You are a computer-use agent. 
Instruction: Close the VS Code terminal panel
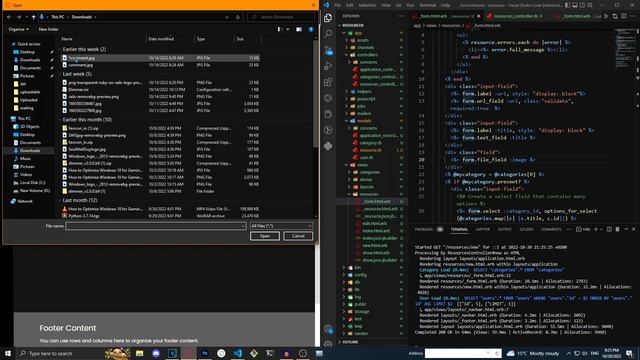point(633,229)
